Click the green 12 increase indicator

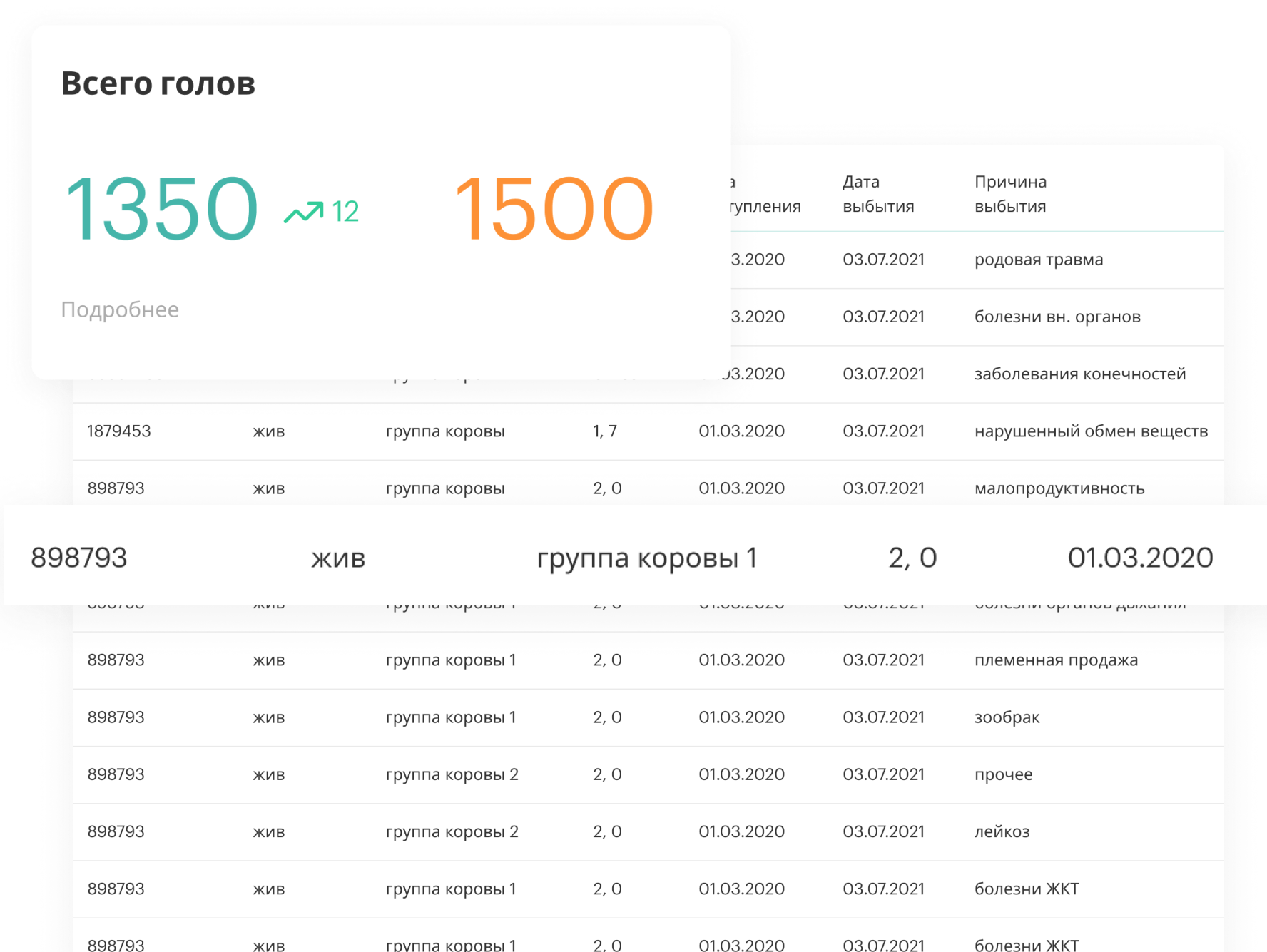click(x=345, y=212)
